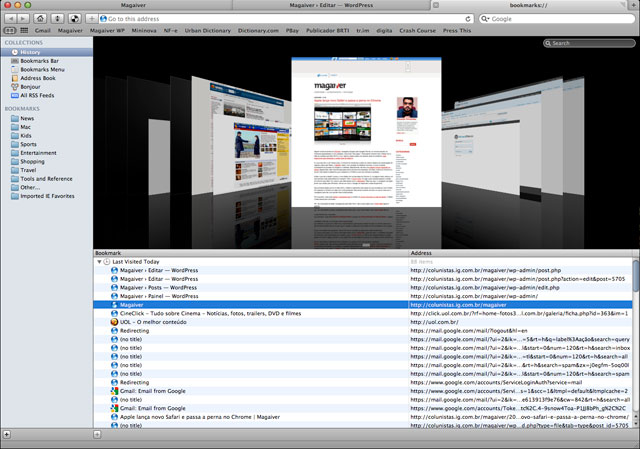This screenshot has width=640, height=449.
Task: Click the centered Magaiver Cover Flow preview
Action: [366, 133]
